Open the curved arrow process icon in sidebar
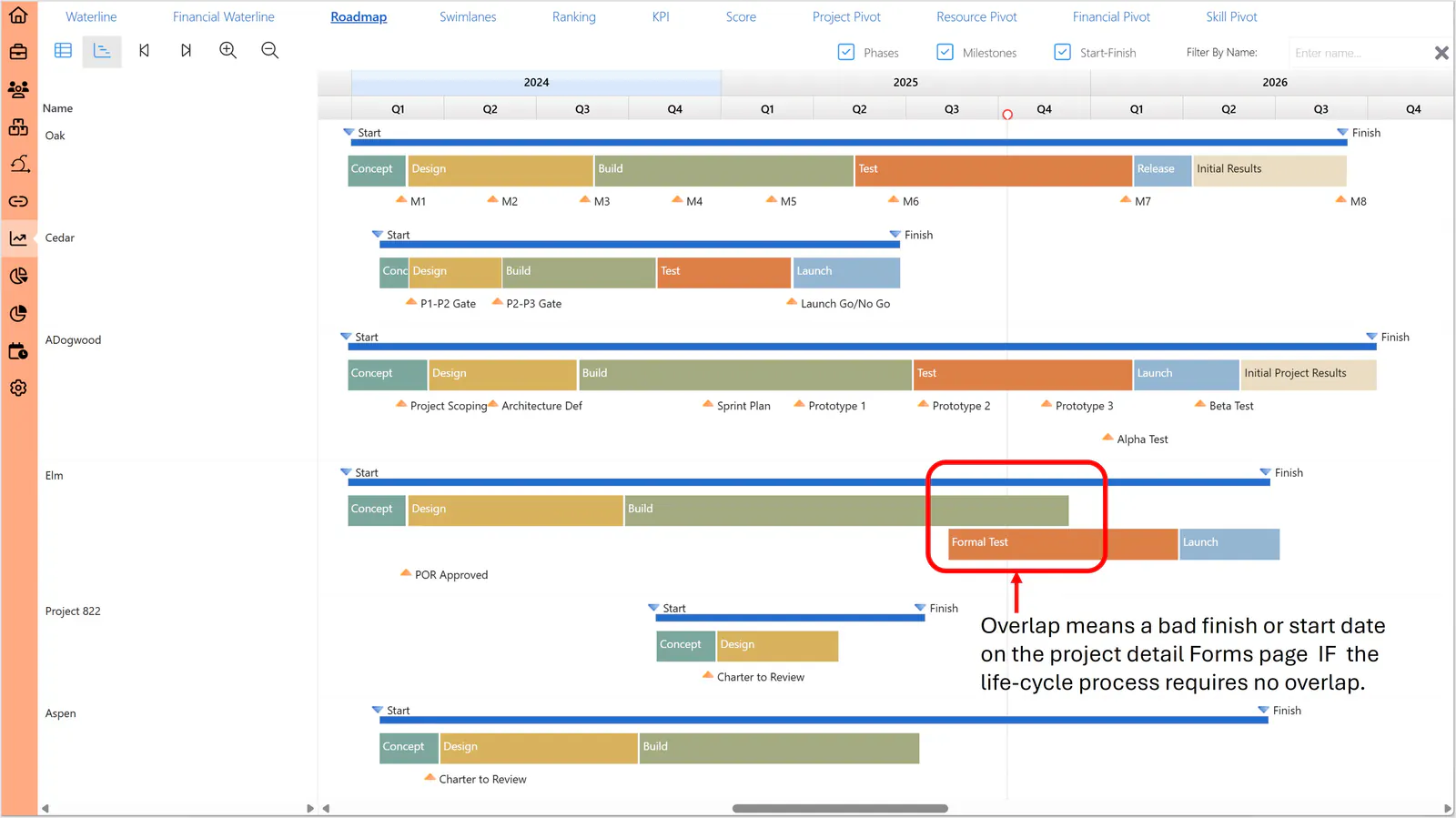 click(18, 164)
